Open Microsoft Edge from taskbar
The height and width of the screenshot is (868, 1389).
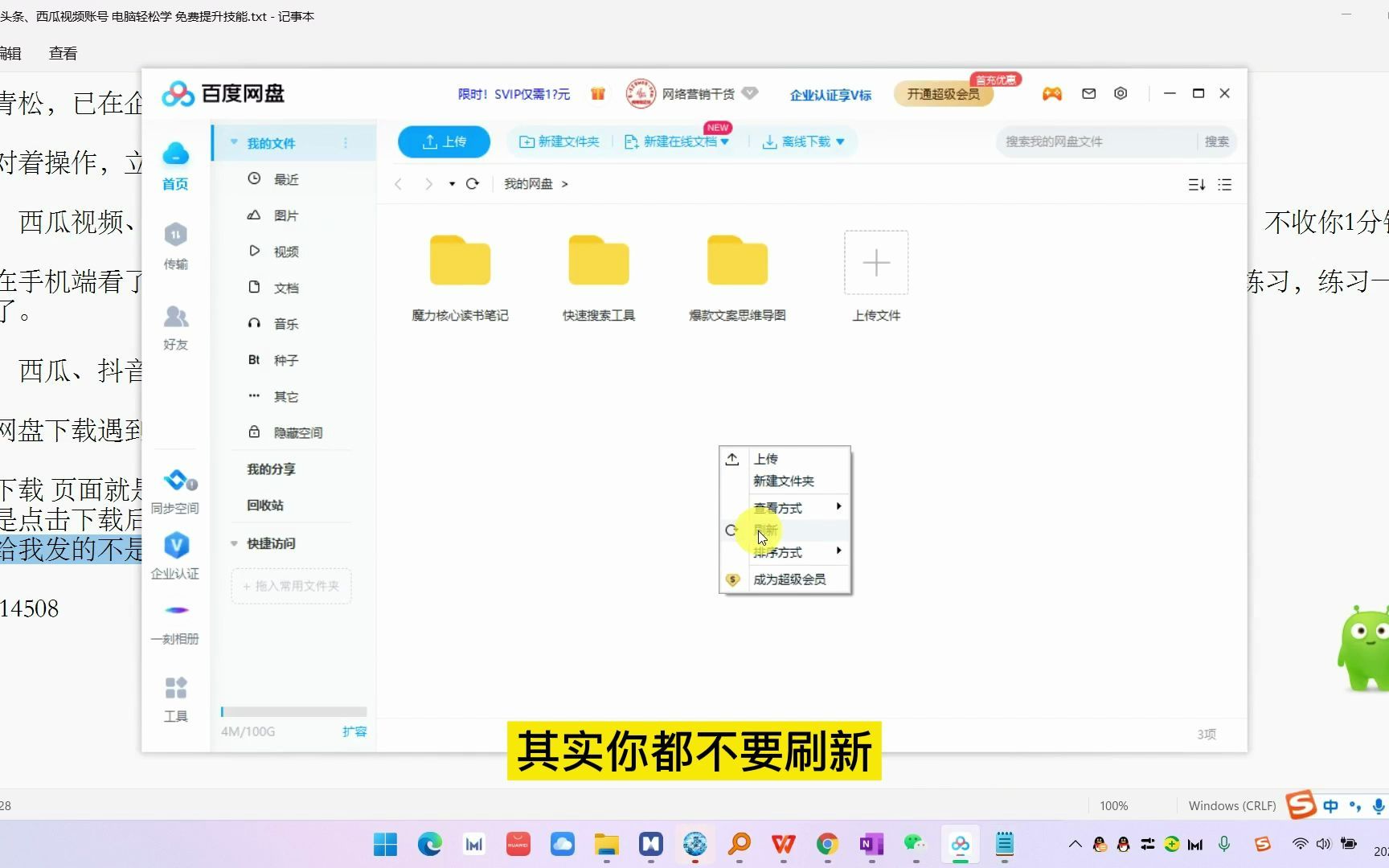coord(429,844)
